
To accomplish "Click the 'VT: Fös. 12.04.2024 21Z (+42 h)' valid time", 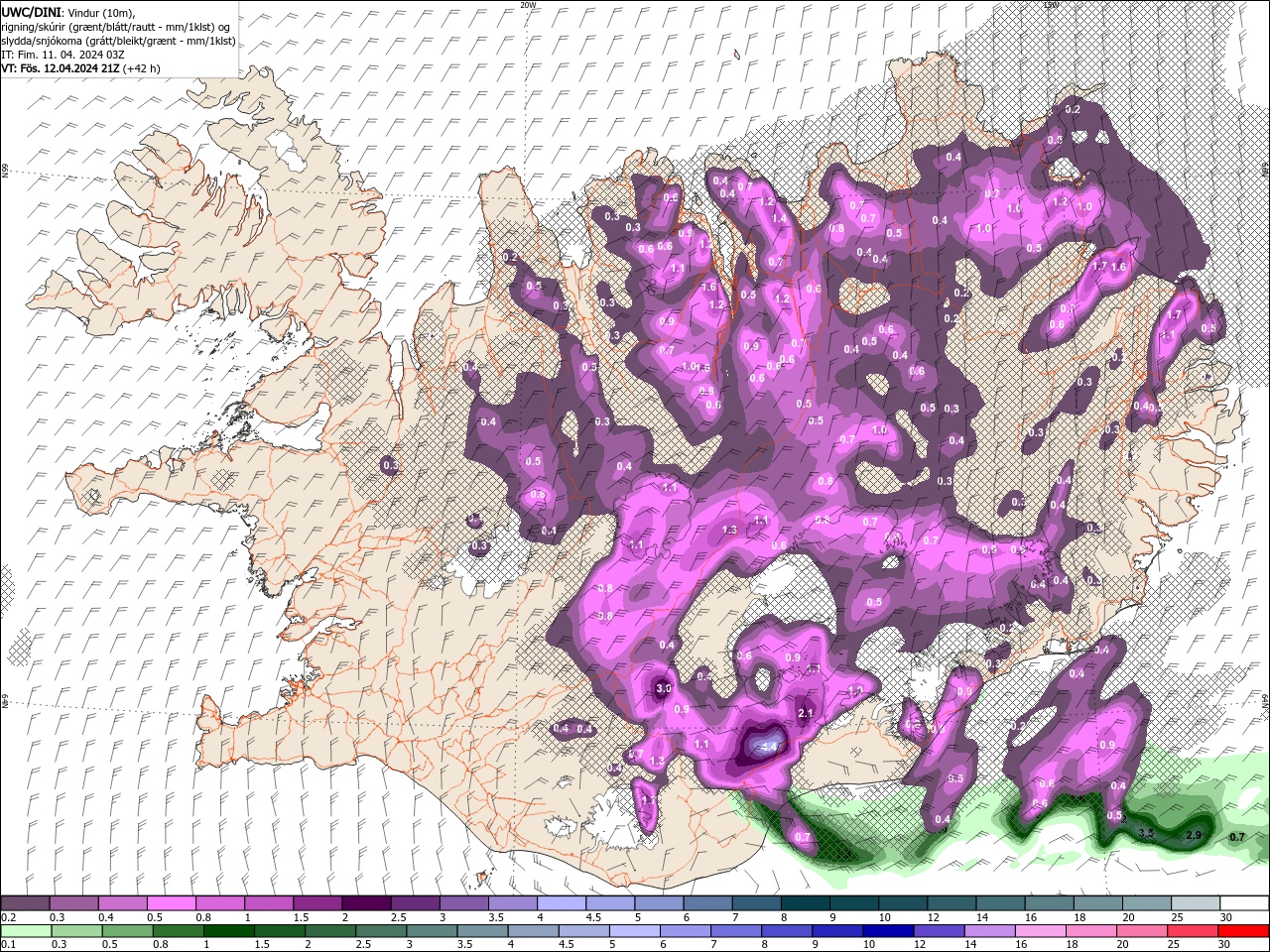I will point(80,68).
